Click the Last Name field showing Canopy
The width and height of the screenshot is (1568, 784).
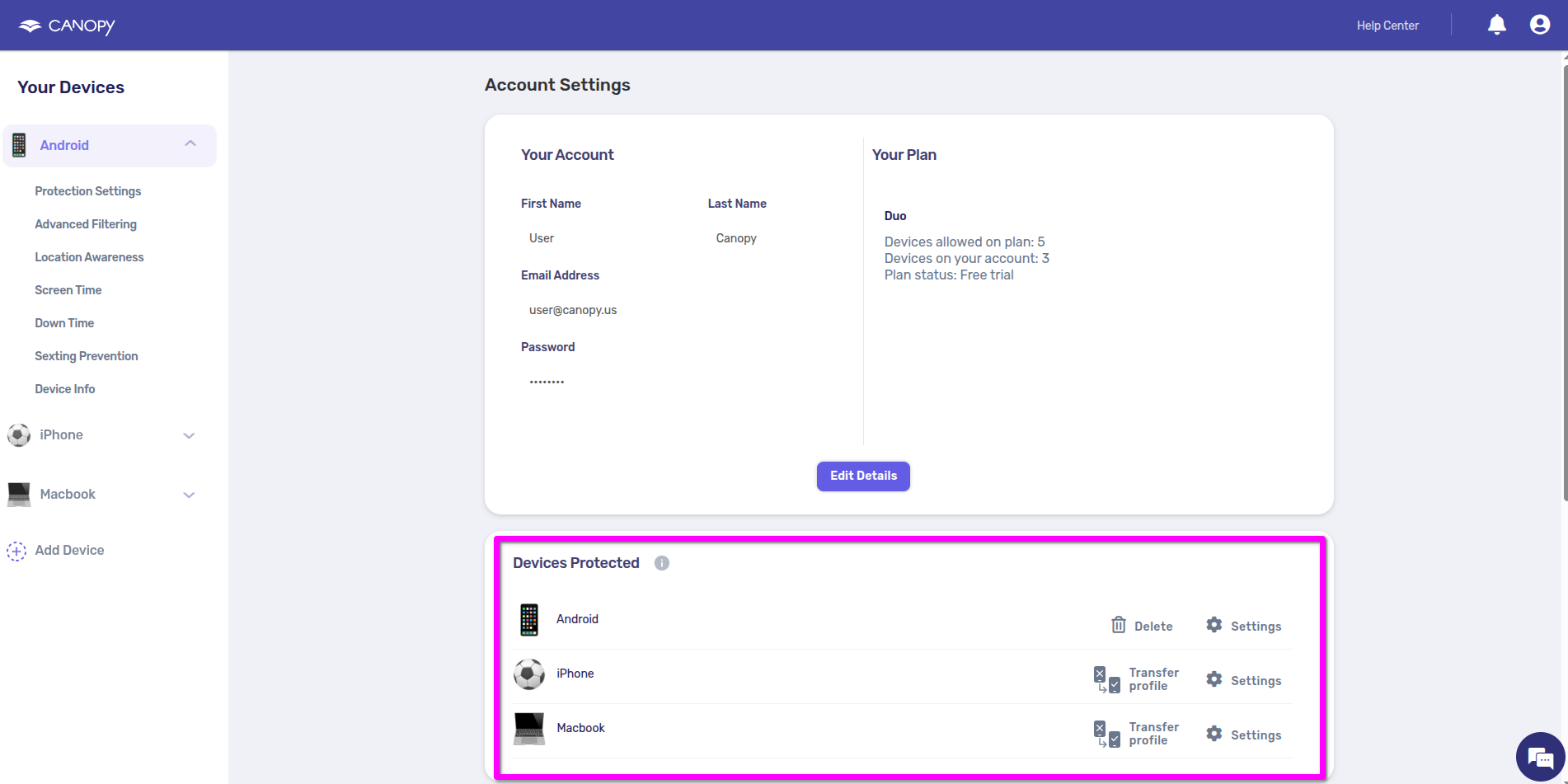[736, 238]
